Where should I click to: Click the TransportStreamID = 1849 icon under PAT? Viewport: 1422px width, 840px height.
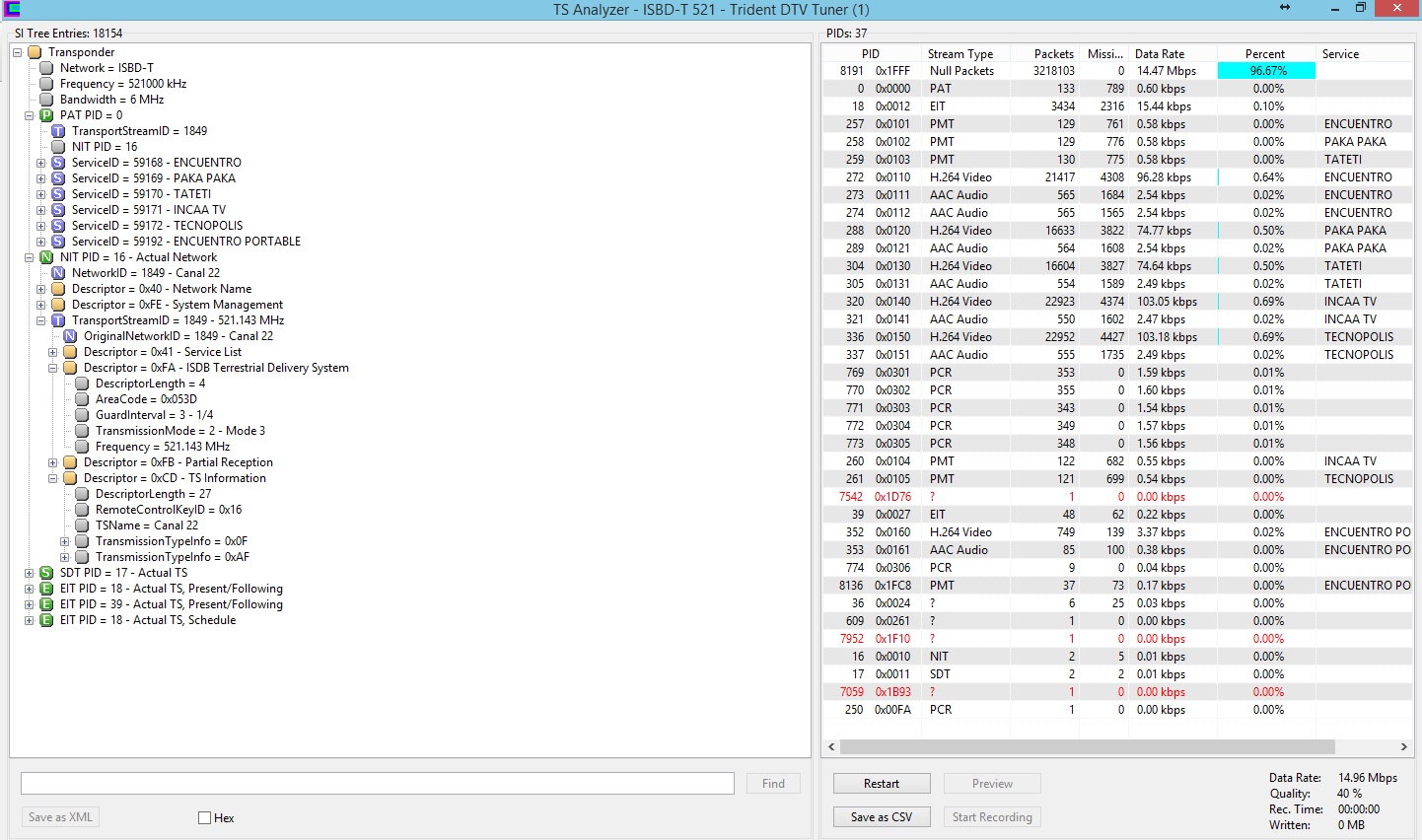pos(58,131)
